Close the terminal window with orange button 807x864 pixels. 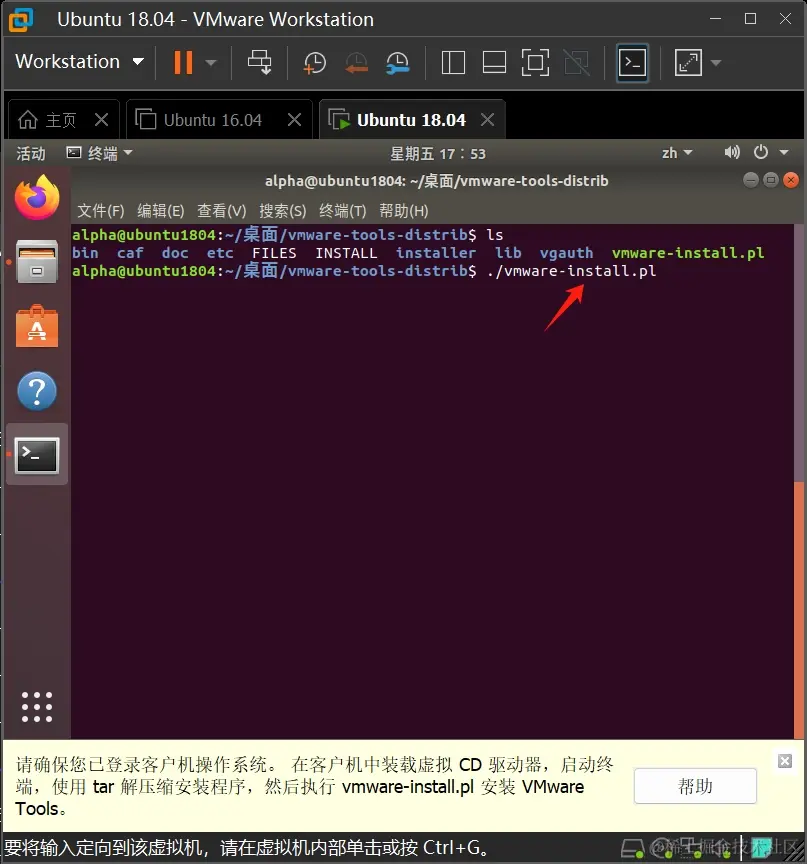[790, 180]
